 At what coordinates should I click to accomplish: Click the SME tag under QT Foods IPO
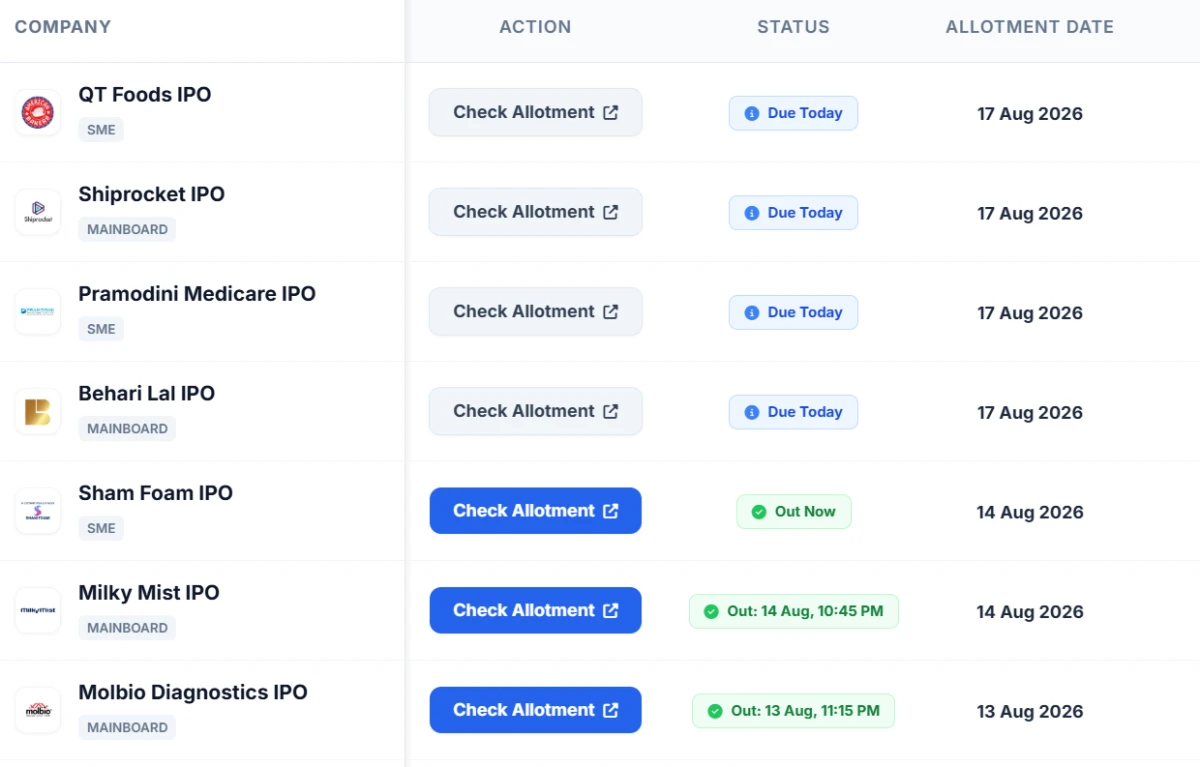tap(101, 129)
